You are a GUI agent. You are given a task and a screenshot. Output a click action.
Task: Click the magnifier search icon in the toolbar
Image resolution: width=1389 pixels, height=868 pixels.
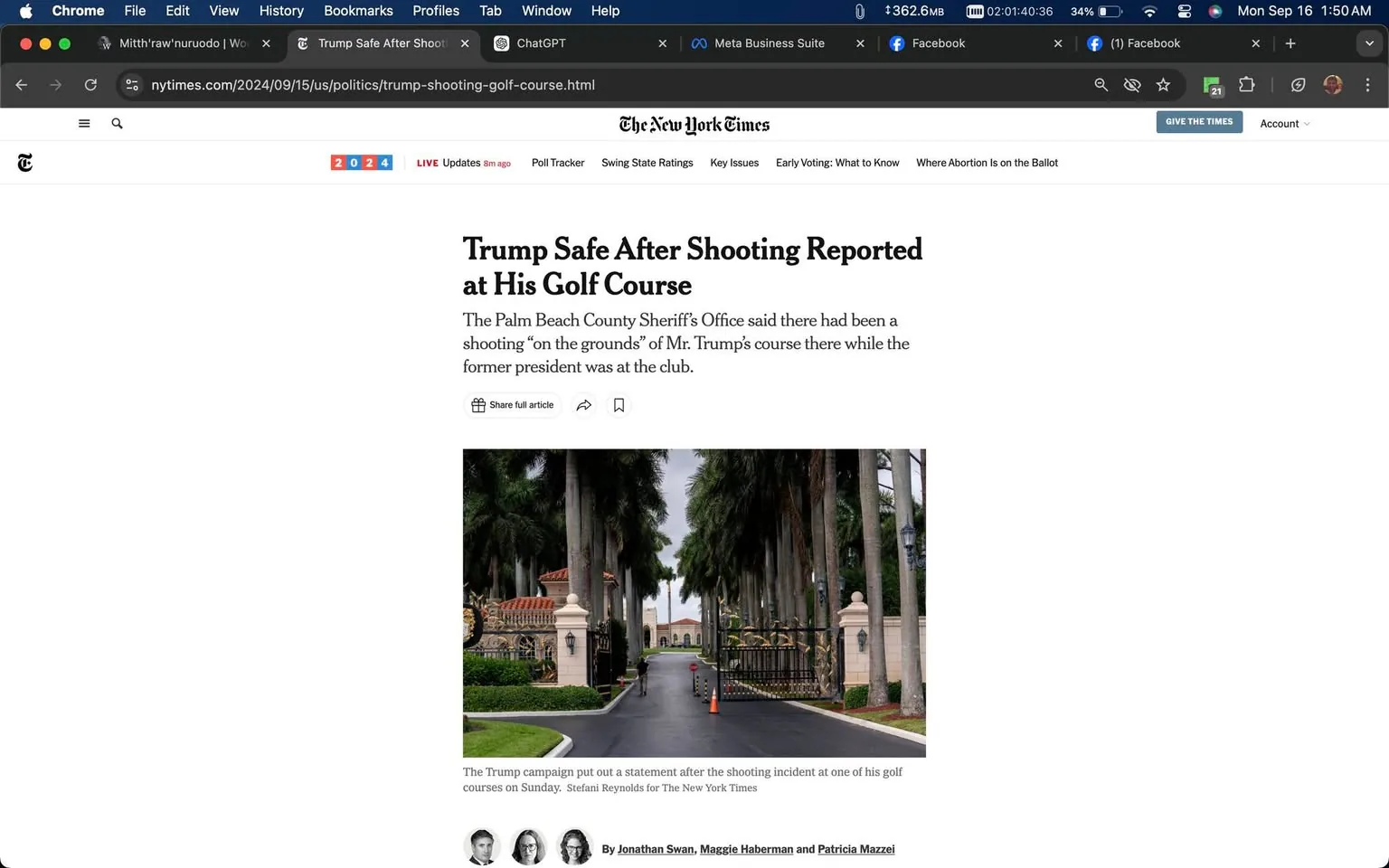(x=1101, y=84)
